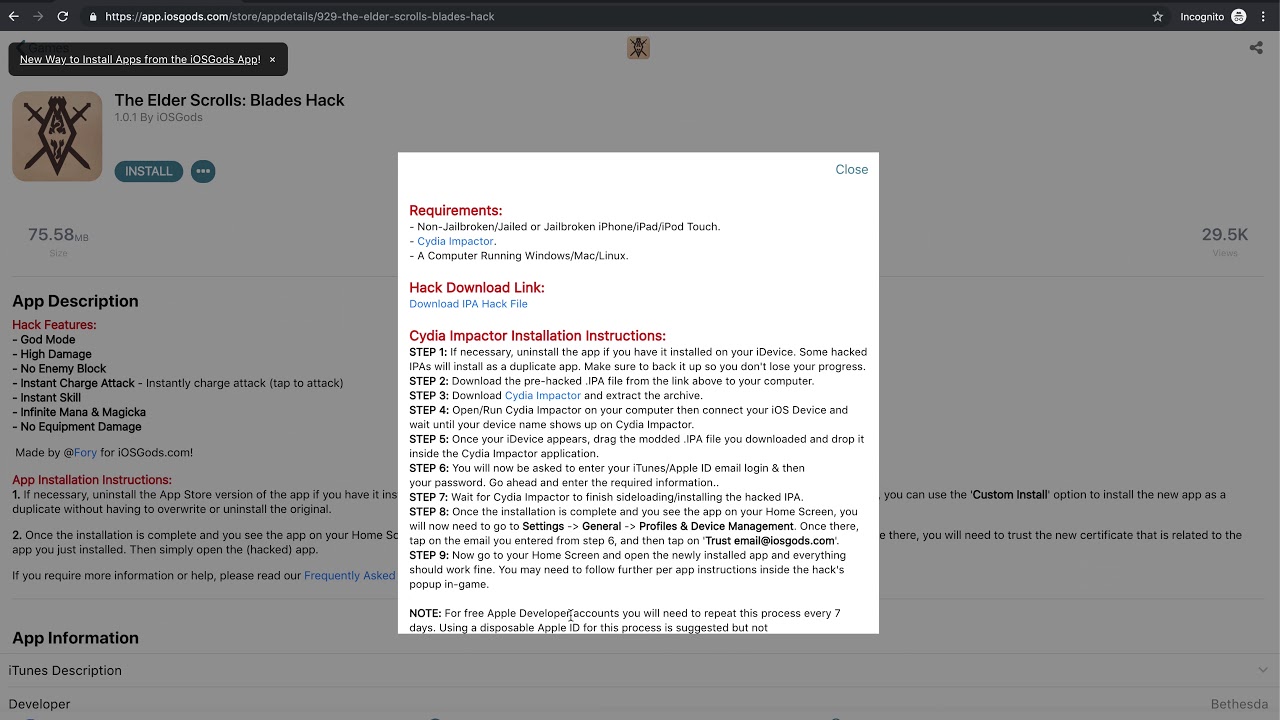This screenshot has width=1280, height=720.
Task: Click the Hack Features heading
Action: [x=54, y=325]
